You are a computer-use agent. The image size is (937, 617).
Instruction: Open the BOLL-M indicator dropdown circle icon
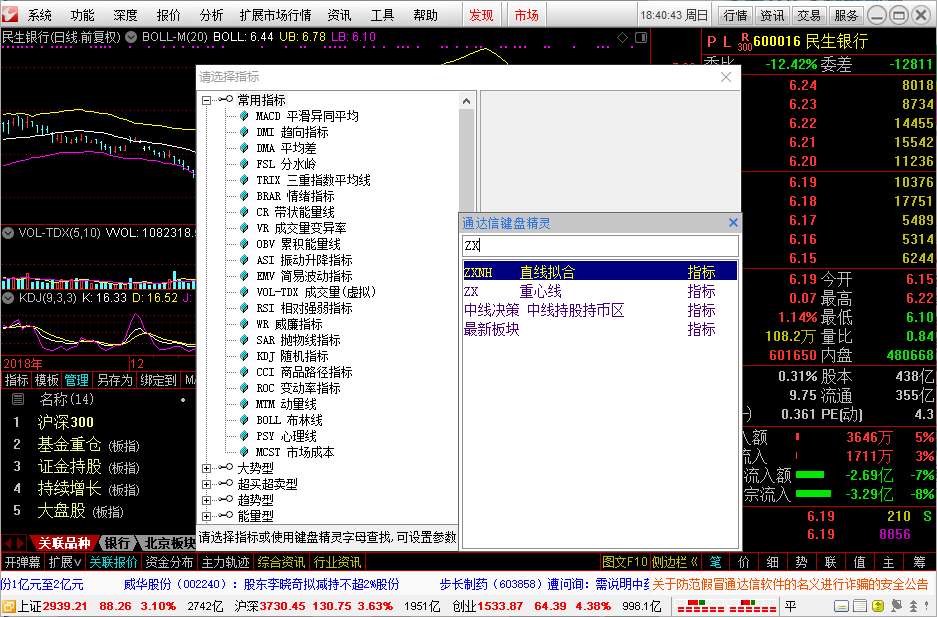coord(131,37)
